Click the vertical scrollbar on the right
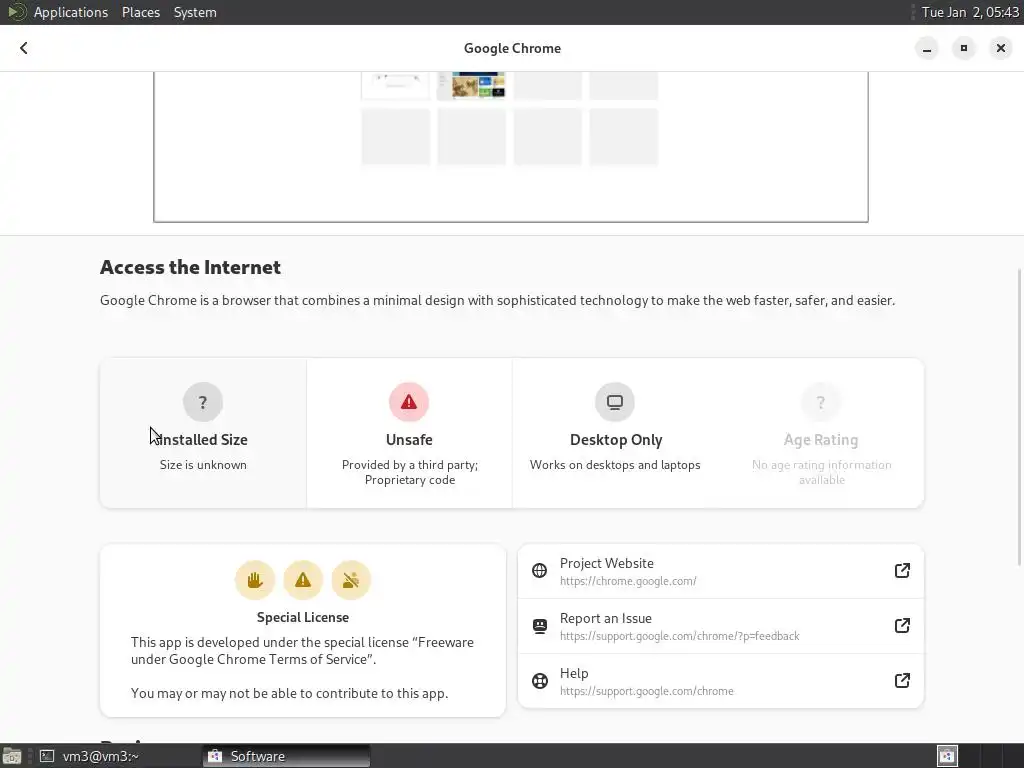This screenshot has width=1024, height=768. [1019, 418]
